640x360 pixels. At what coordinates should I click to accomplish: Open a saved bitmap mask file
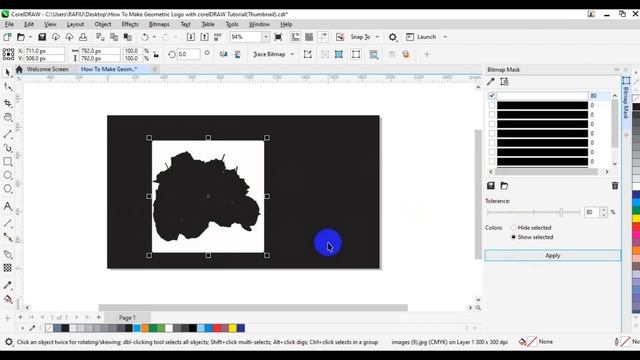click(504, 186)
